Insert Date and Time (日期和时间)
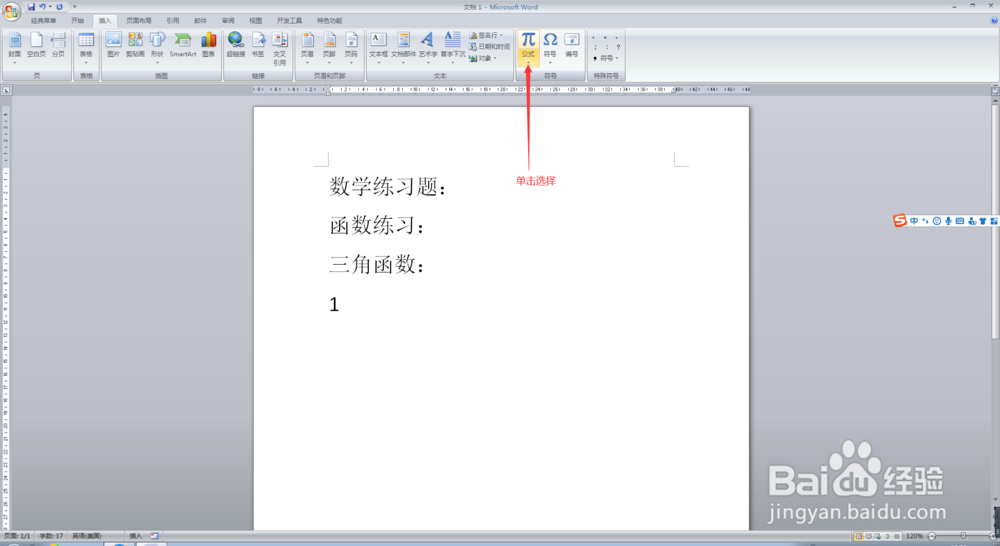 [x=489, y=47]
